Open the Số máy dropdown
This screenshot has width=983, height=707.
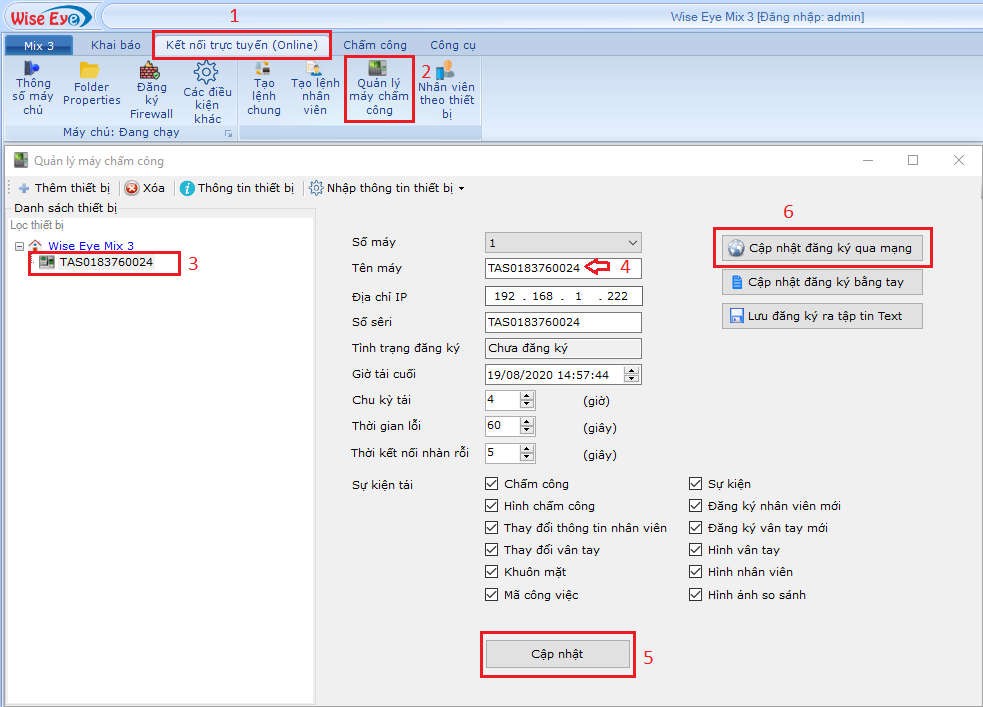pyautogui.click(x=631, y=243)
